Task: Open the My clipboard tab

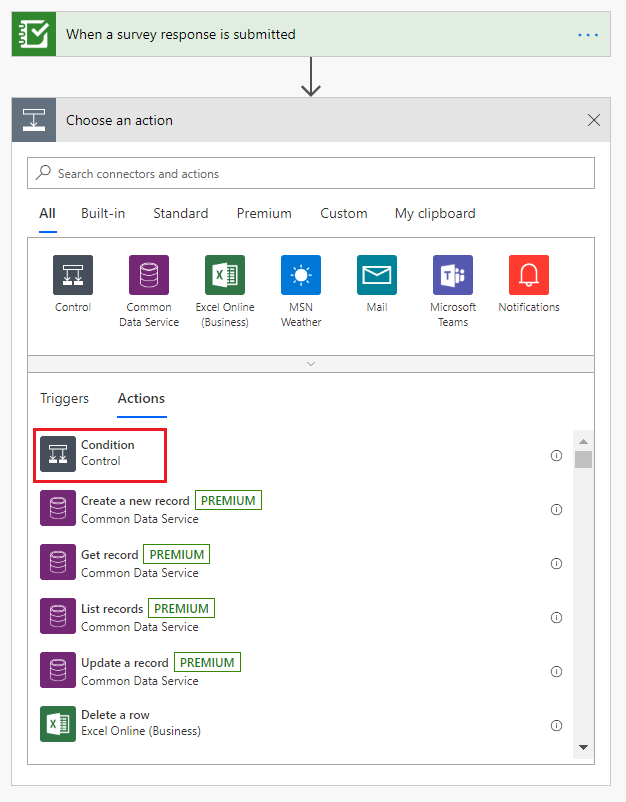Action: pos(435,213)
